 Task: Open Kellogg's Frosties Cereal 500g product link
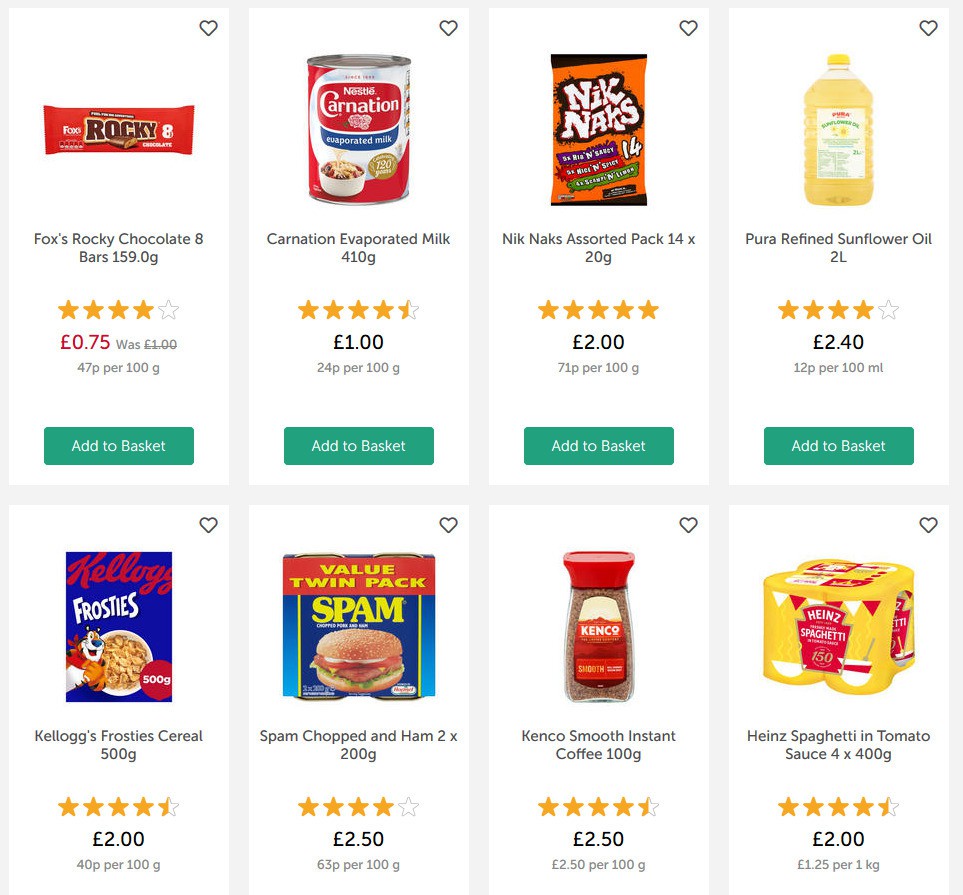119,745
